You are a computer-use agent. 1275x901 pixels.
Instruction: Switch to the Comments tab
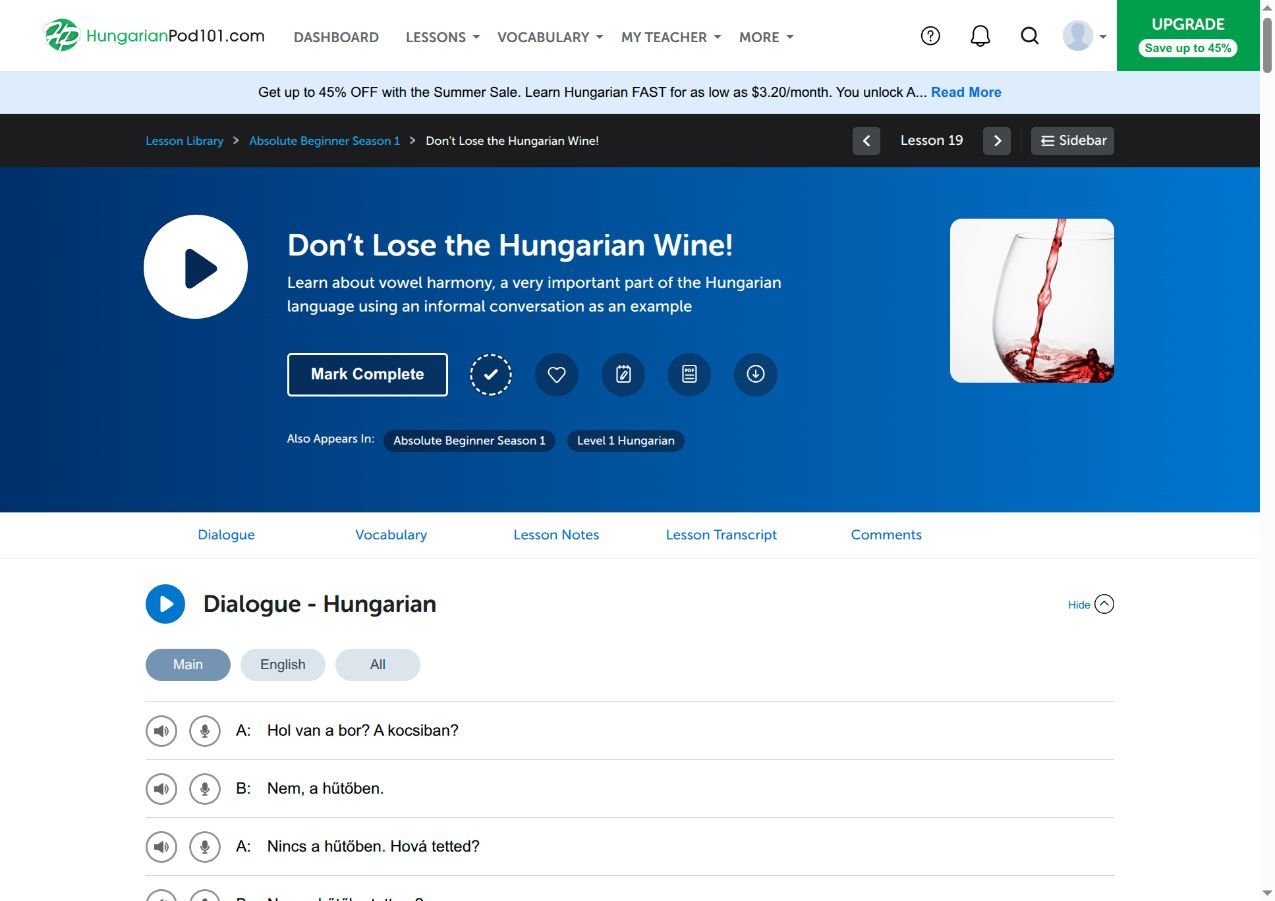coord(886,535)
